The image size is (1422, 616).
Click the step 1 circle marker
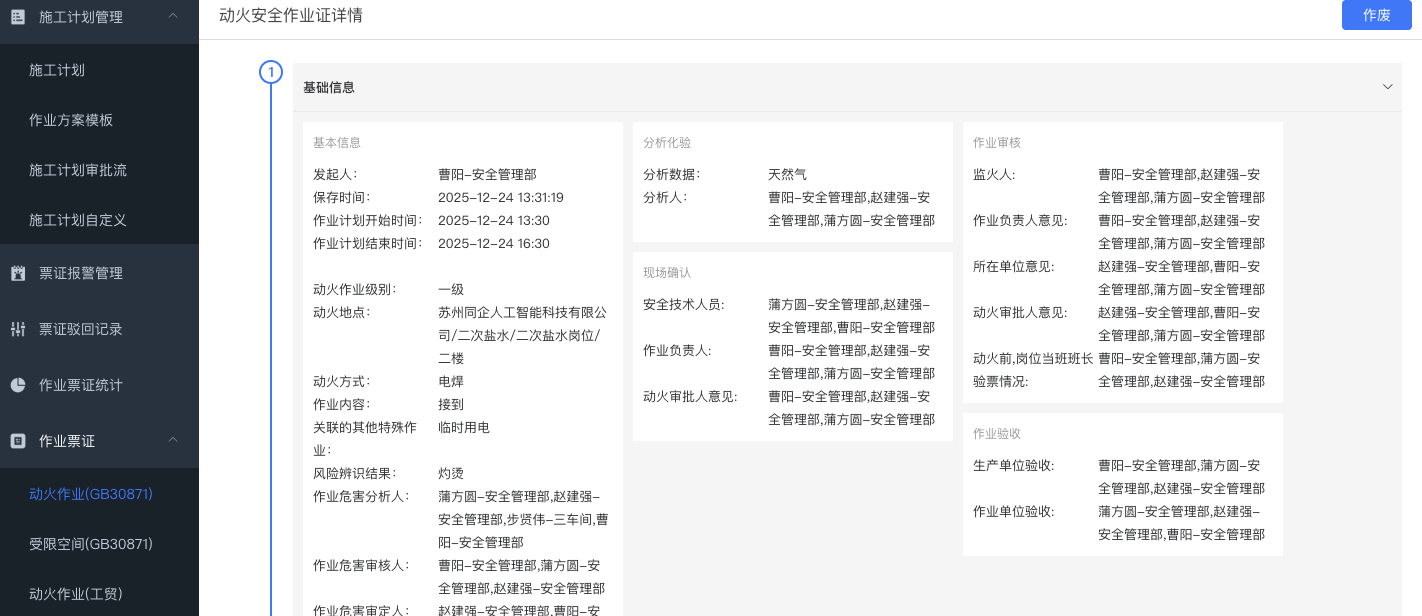pos(271,72)
